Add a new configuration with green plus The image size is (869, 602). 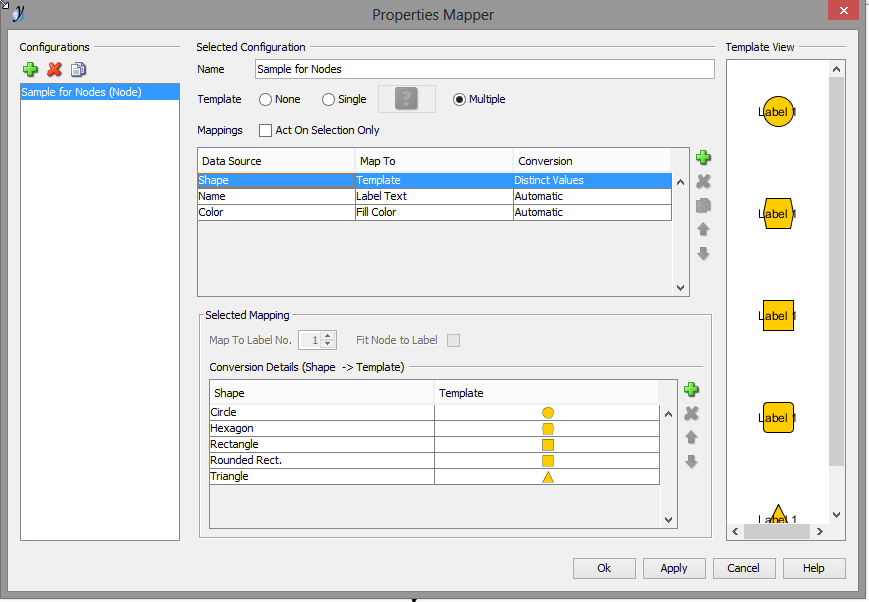pyautogui.click(x=30, y=69)
